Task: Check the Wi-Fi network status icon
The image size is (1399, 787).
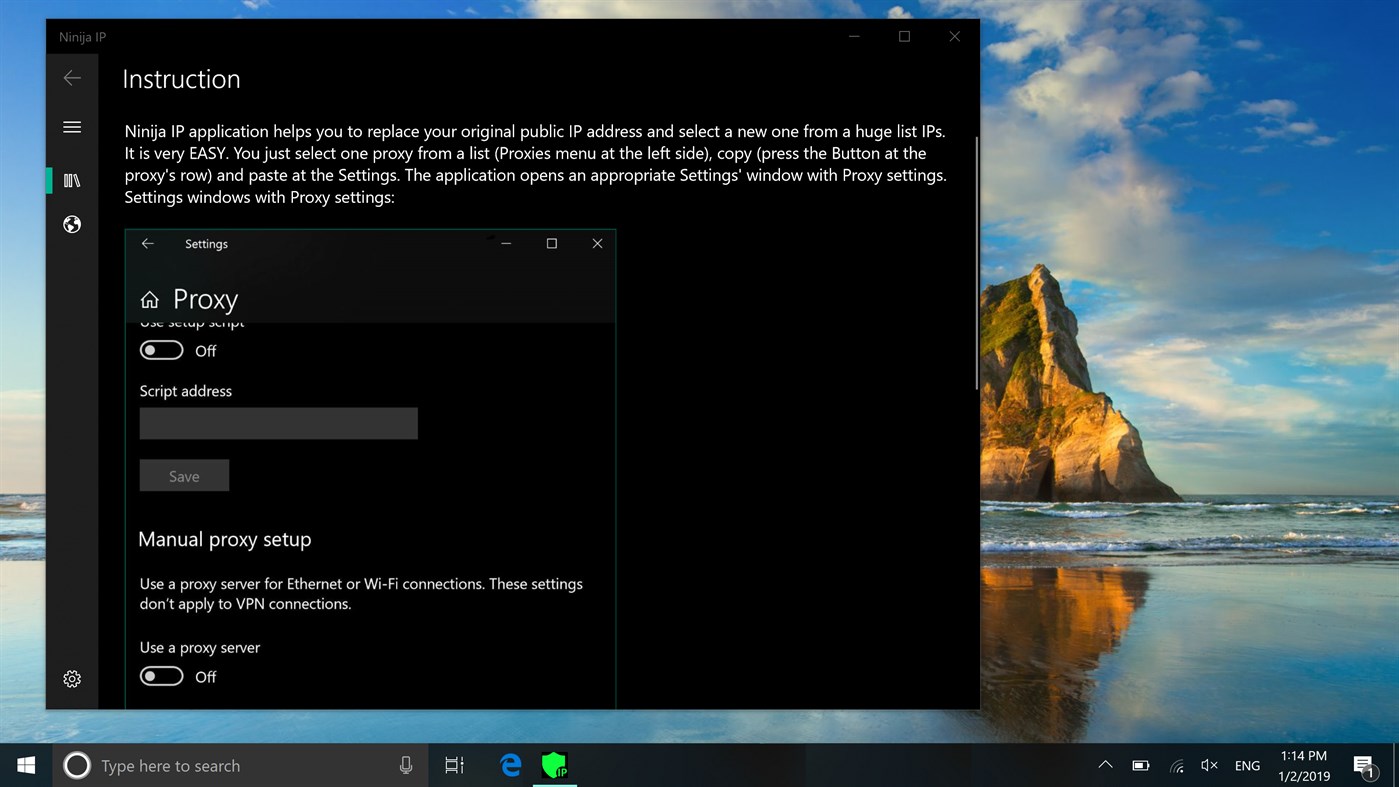Action: click(x=1176, y=765)
